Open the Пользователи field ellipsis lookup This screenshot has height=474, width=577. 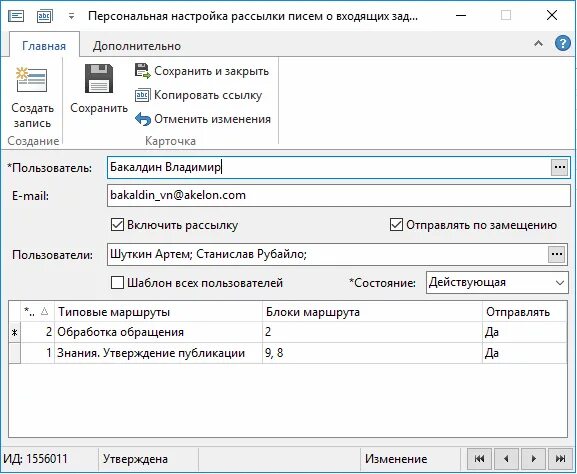pos(556,254)
